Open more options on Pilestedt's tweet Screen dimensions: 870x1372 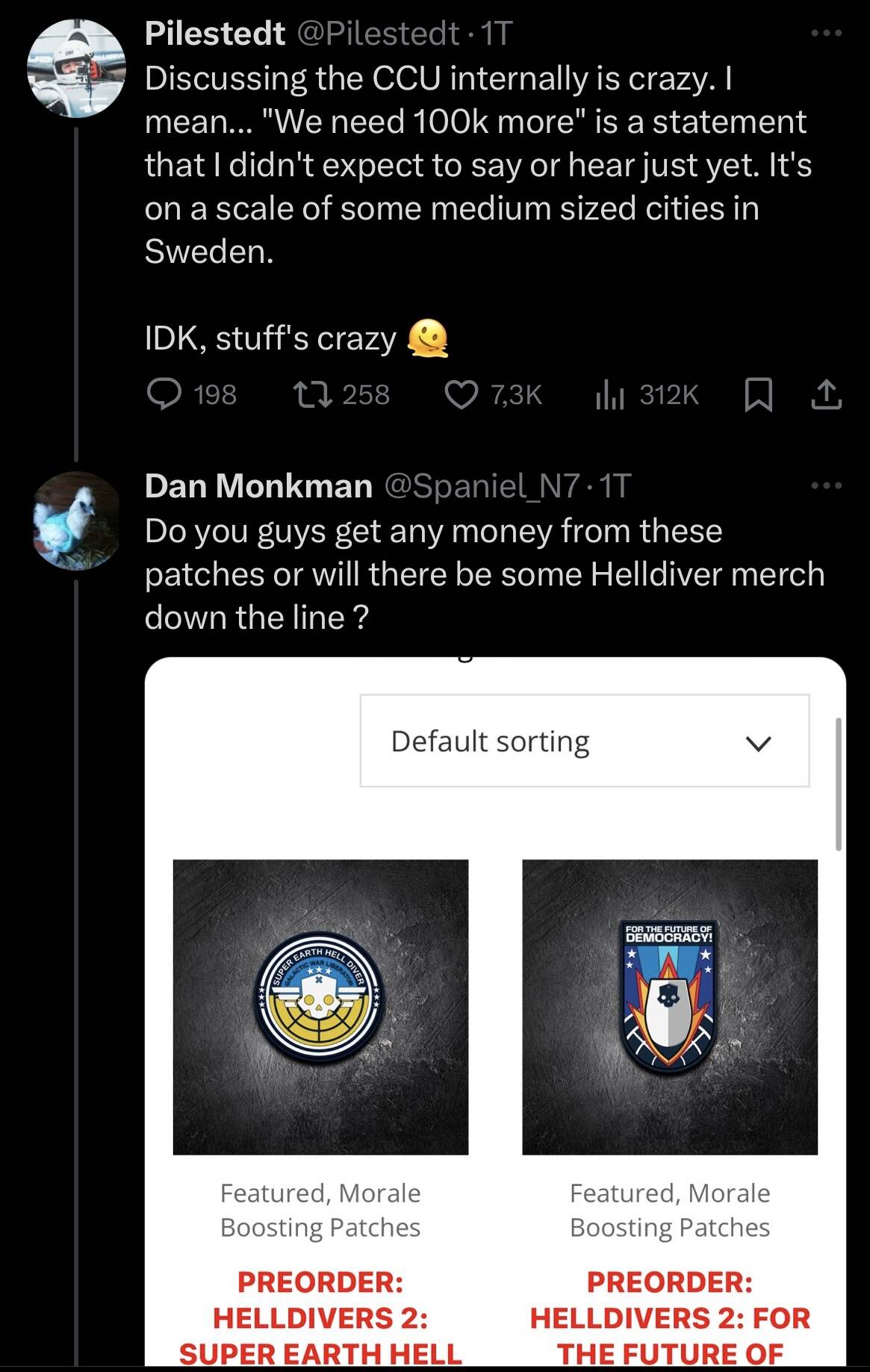tap(827, 33)
